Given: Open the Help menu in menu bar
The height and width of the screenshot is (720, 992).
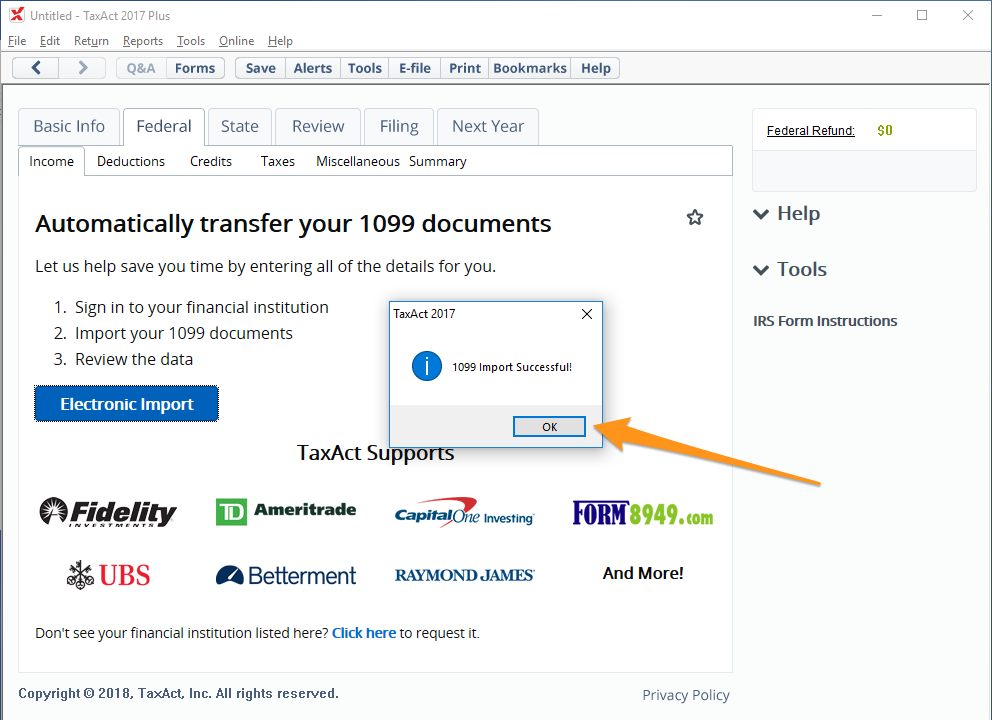Looking at the screenshot, I should [280, 41].
